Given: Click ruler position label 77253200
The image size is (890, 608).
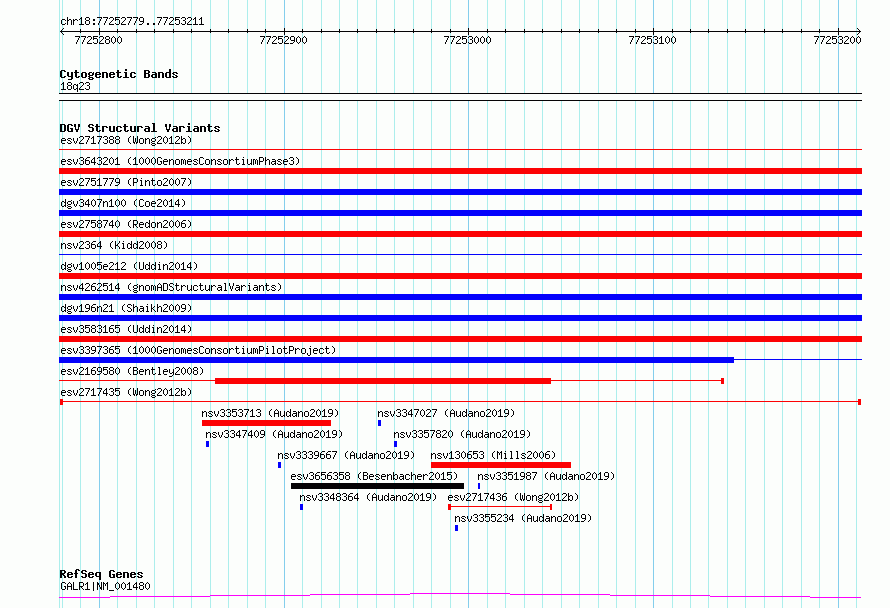Looking at the screenshot, I should click(837, 40).
